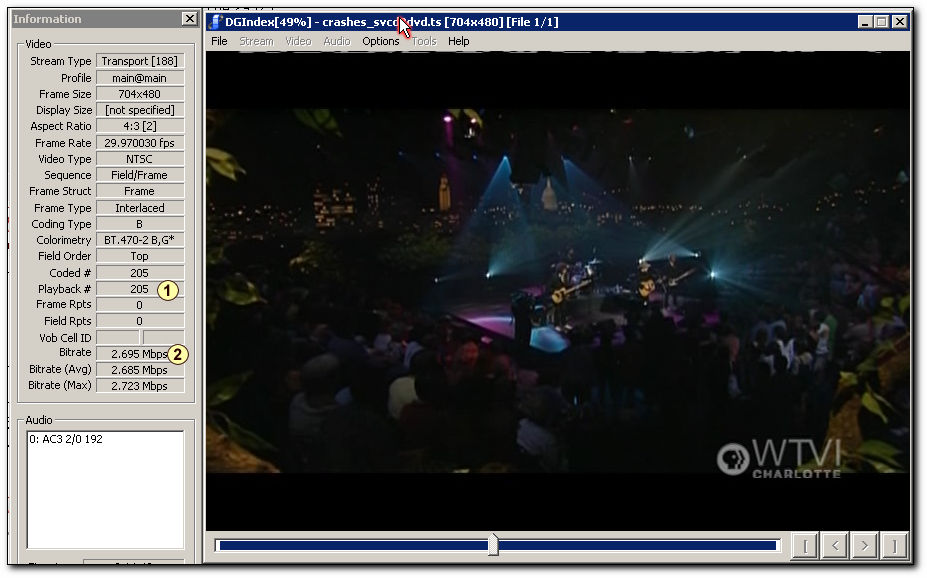Image resolution: width=927 pixels, height=578 pixels.
Task: Open the Options menu
Action: click(381, 41)
